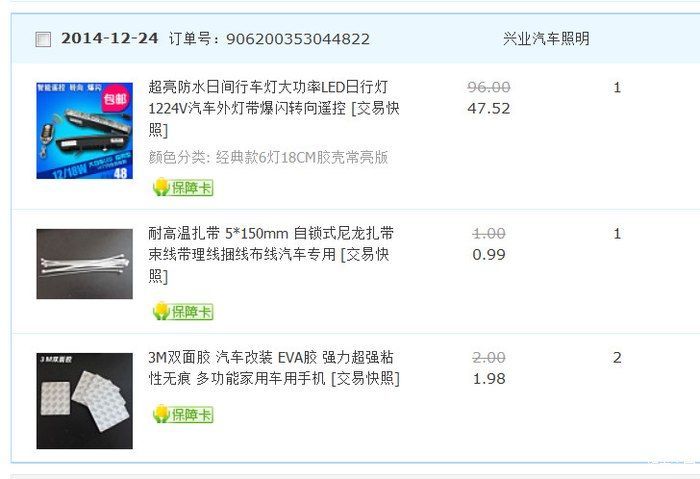
Task: Select order number 906200353044822
Action: click(x=298, y=39)
